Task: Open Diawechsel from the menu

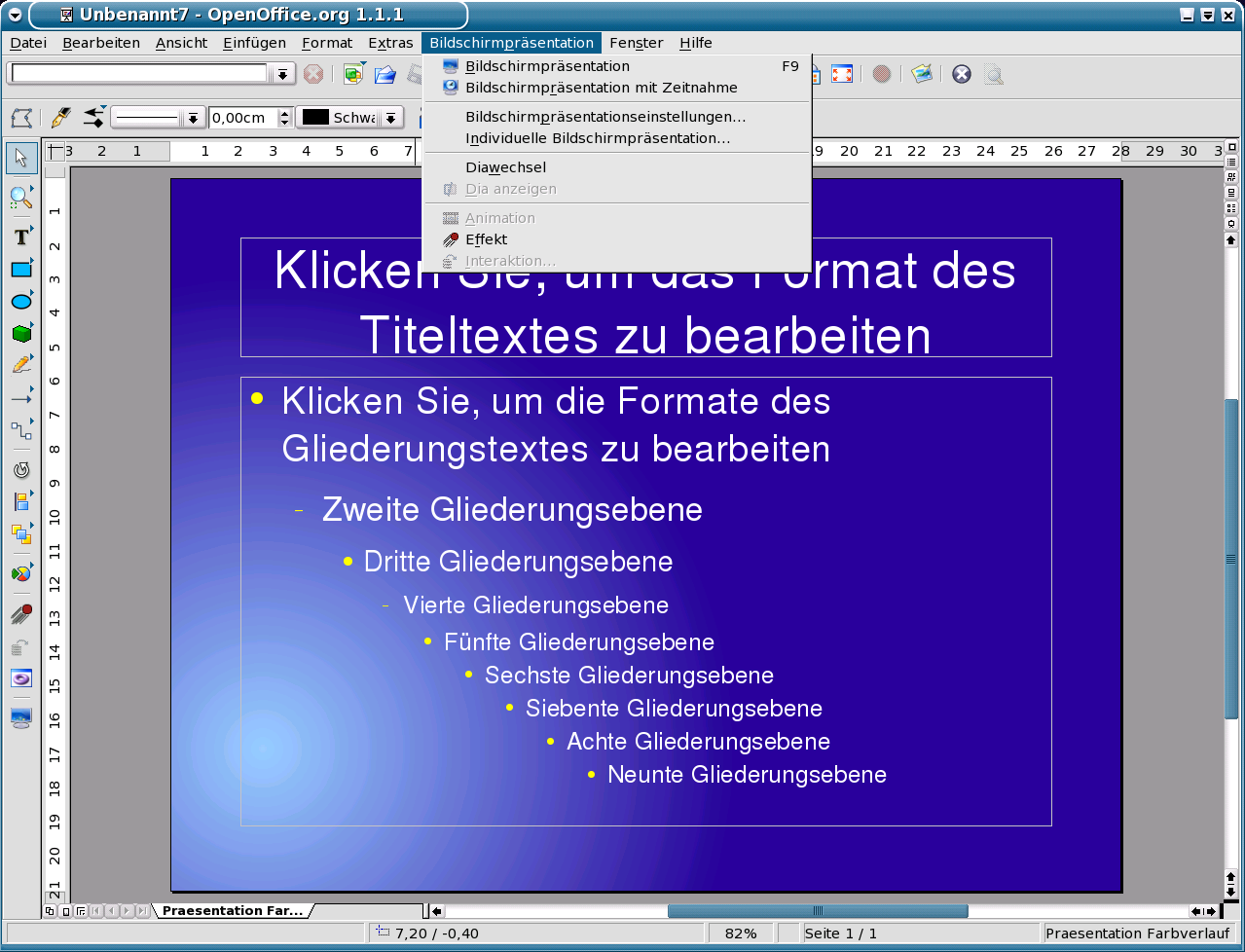Action: [505, 167]
